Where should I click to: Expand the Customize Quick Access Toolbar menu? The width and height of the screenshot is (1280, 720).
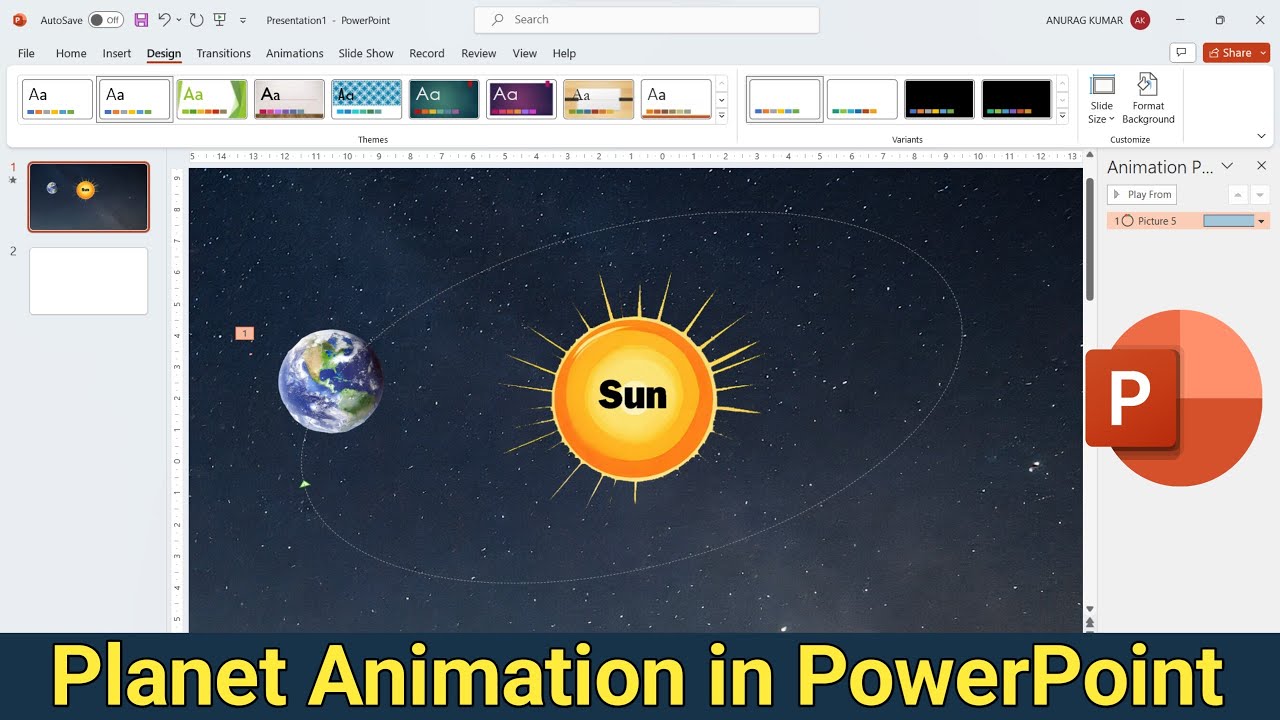coord(242,20)
